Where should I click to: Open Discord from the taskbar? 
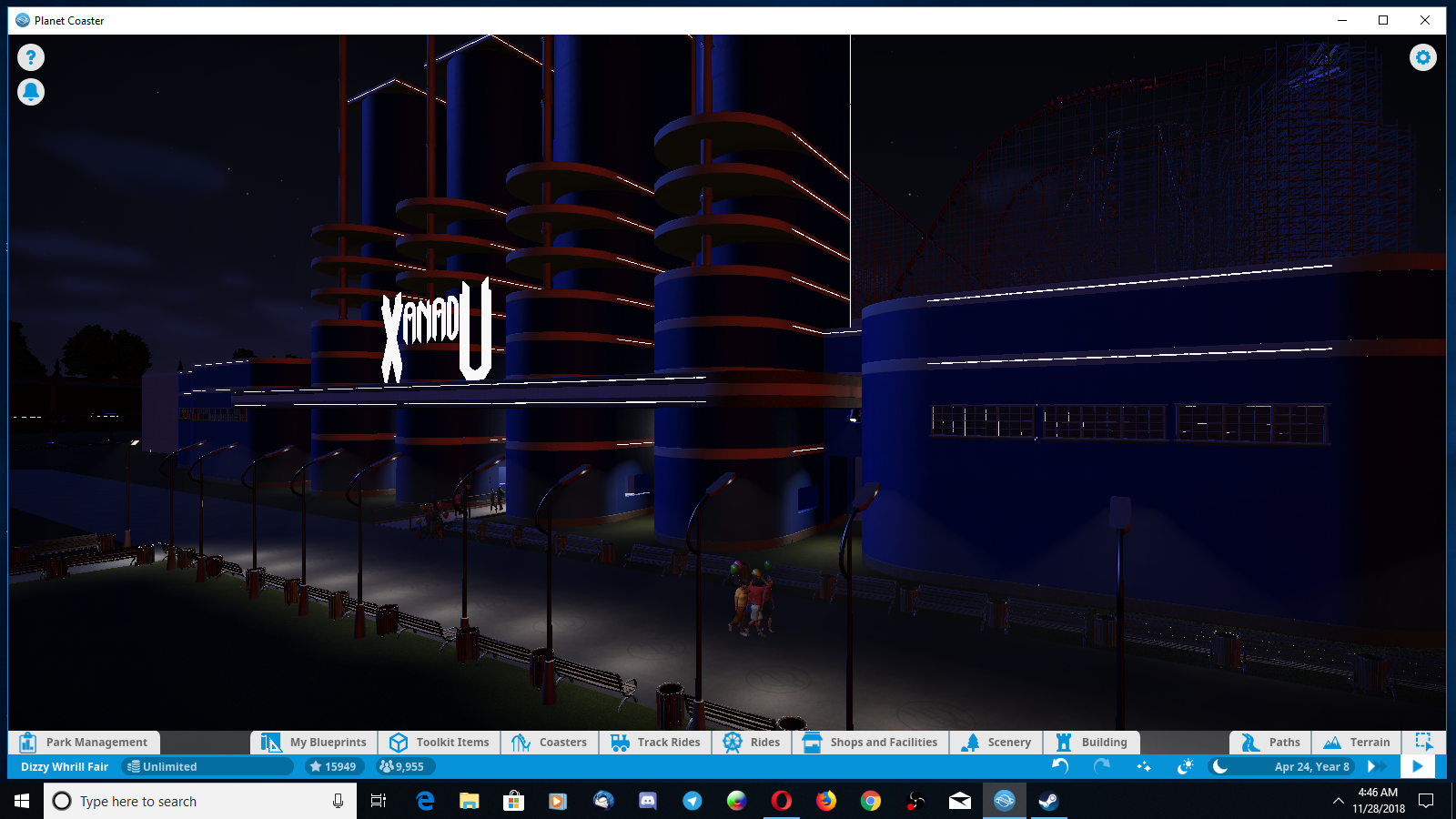[648, 801]
